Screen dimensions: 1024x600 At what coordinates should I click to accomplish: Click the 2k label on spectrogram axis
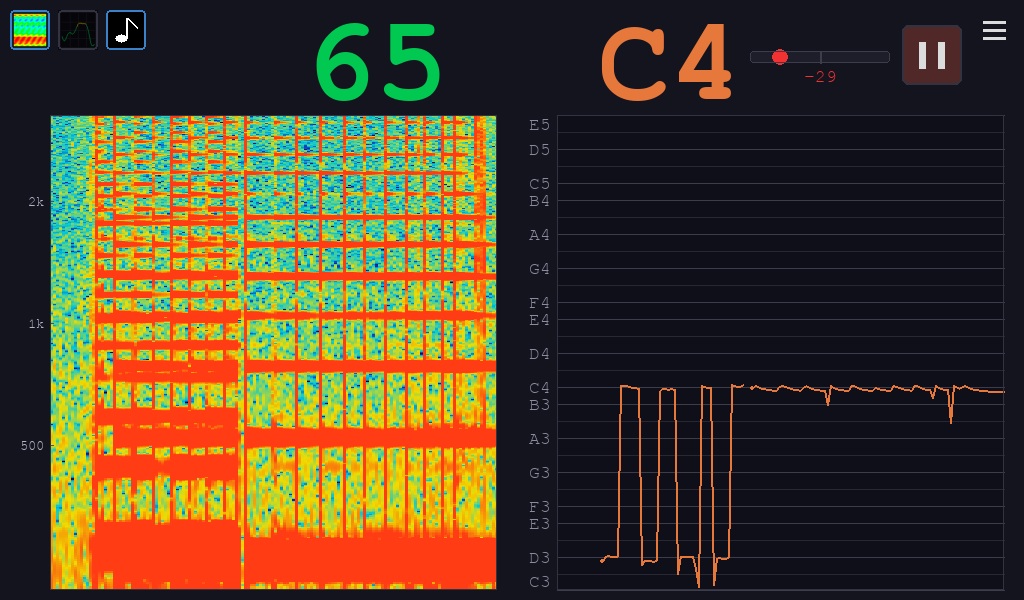pos(36,202)
